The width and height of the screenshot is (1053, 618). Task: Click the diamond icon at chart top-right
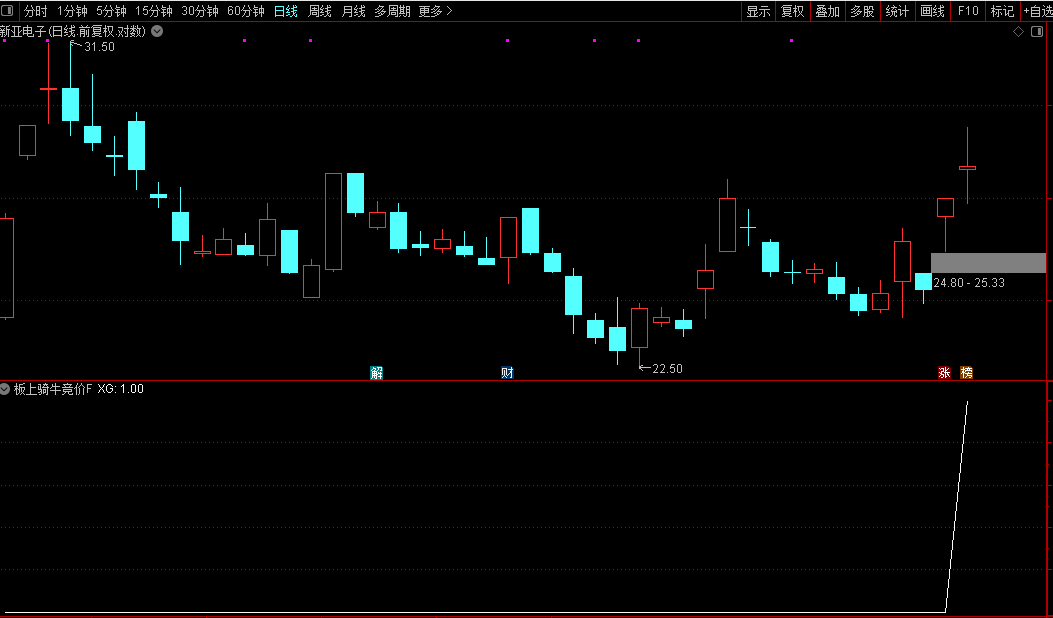click(1019, 32)
